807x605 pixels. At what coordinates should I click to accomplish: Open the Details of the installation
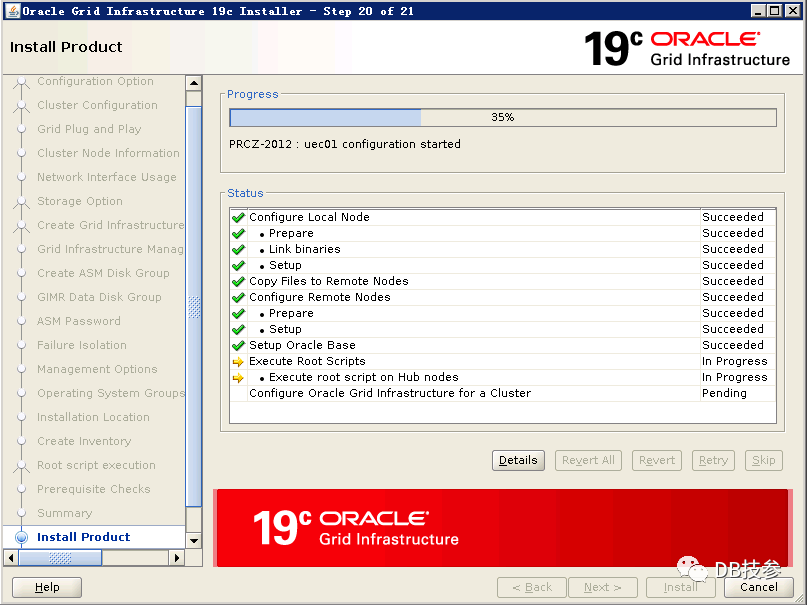pos(518,460)
